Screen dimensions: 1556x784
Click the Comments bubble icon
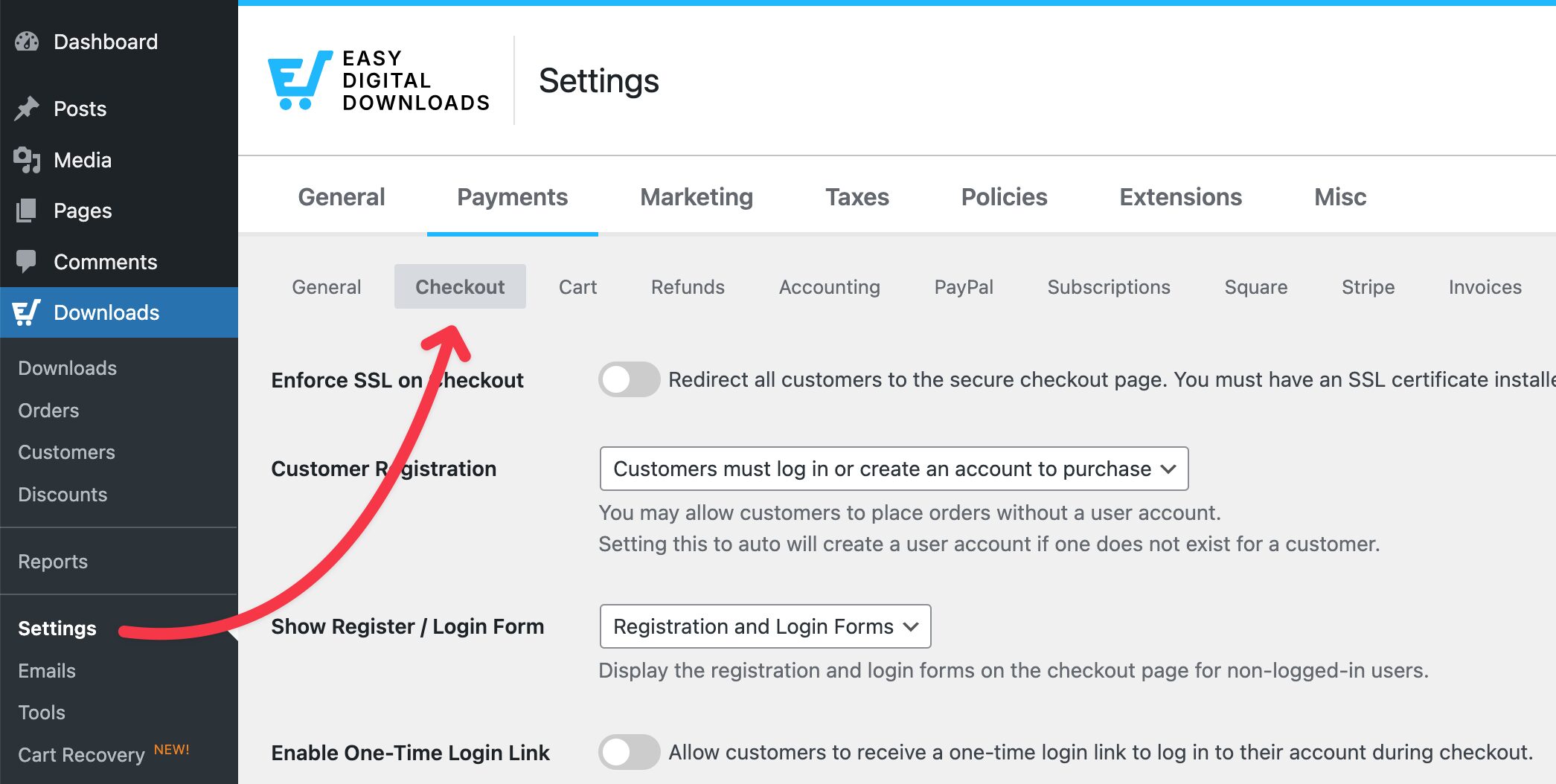(27, 262)
